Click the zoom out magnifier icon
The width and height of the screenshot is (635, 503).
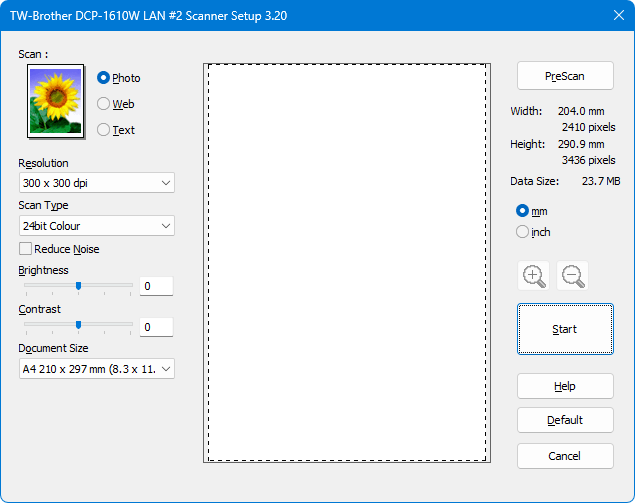pyautogui.click(x=573, y=276)
